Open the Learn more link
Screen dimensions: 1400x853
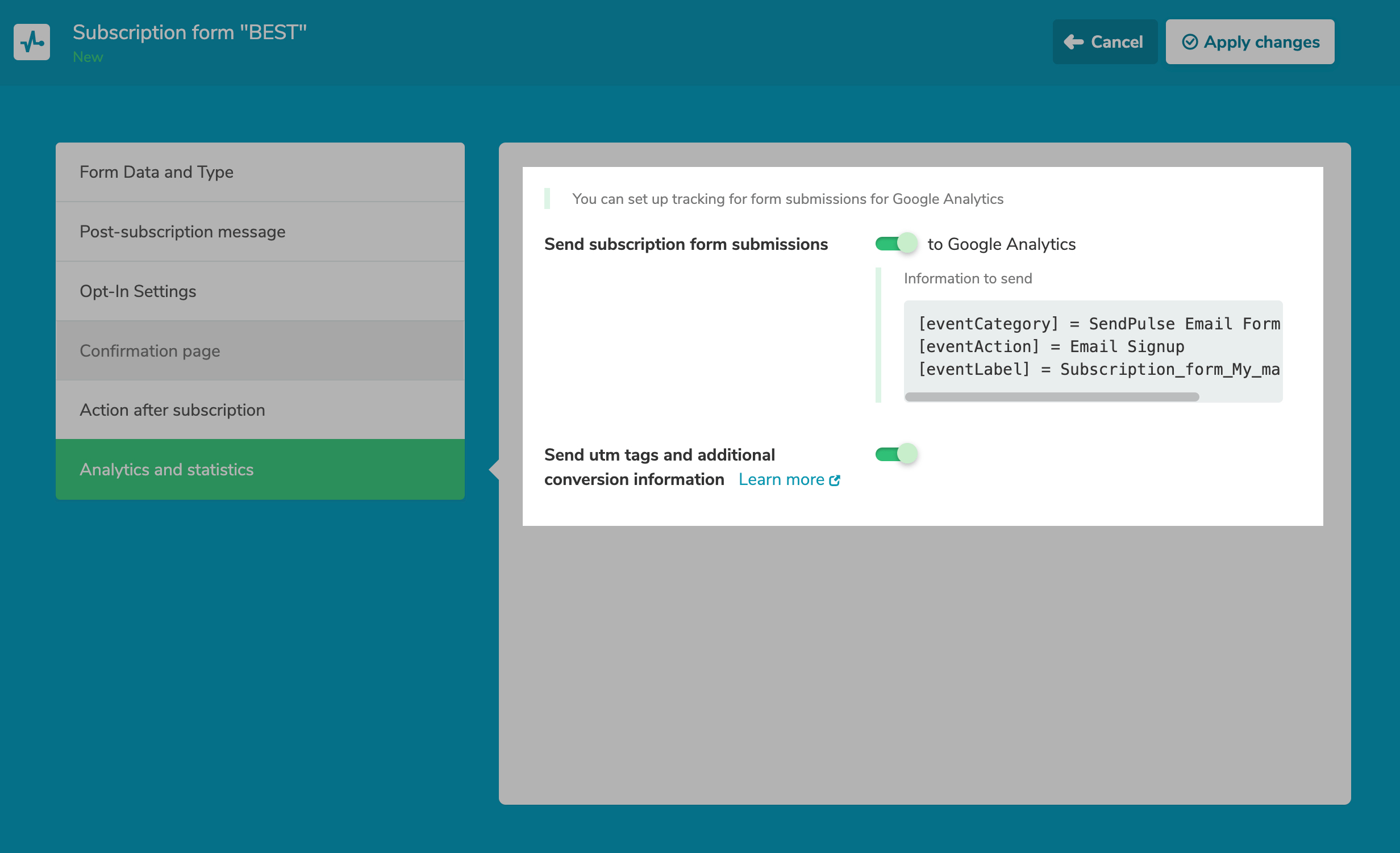click(x=781, y=480)
